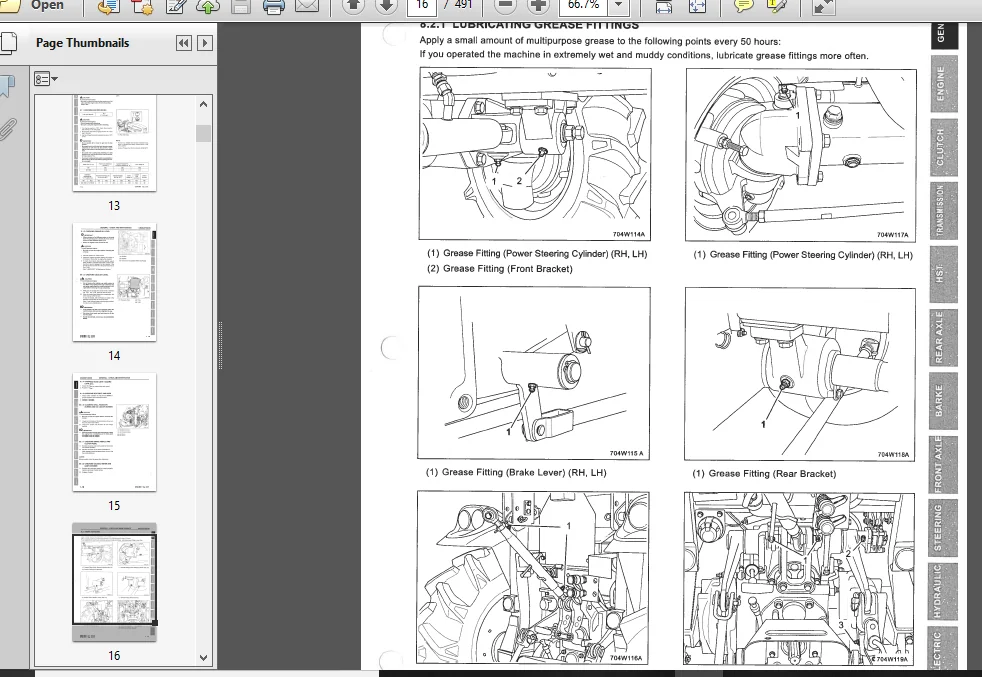Click figure 704W115A brake lever diagram
982x677 pixels.
534,373
